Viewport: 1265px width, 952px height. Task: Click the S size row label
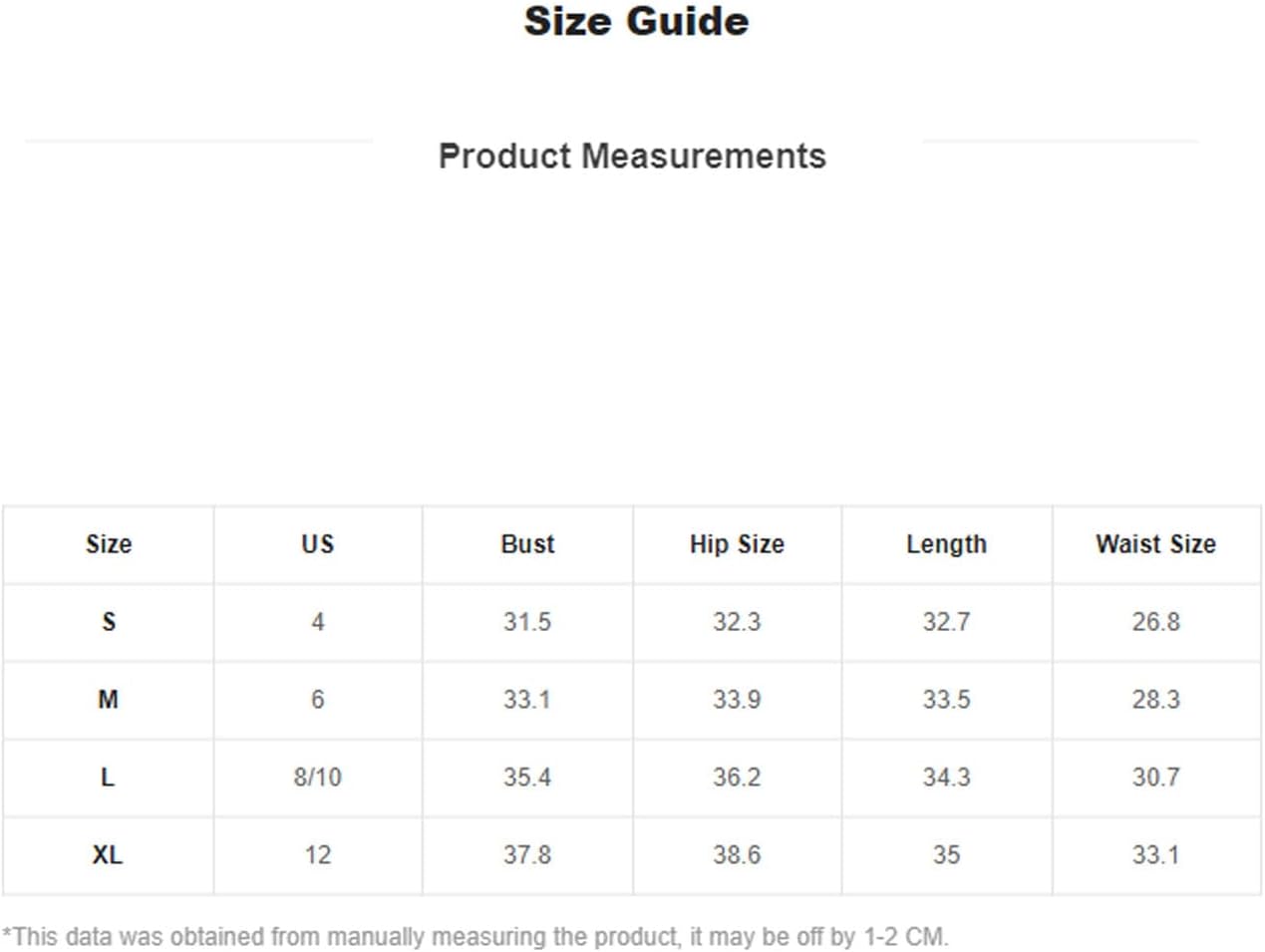coord(109,622)
